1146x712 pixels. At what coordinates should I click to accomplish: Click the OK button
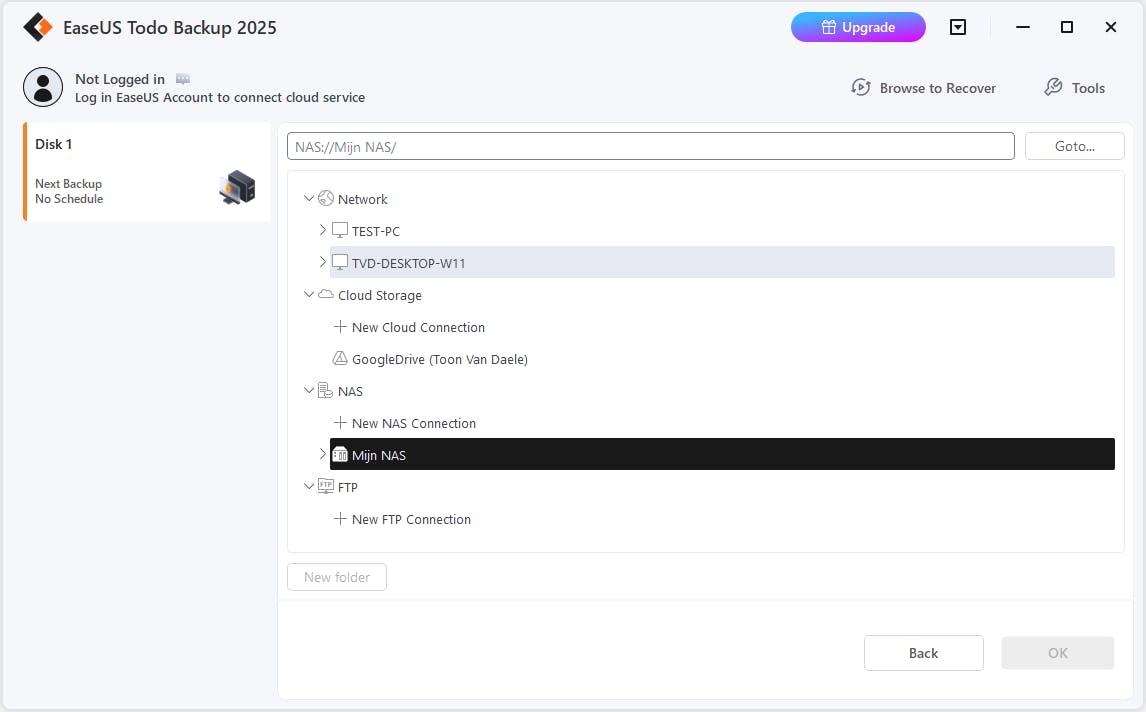click(x=1058, y=653)
